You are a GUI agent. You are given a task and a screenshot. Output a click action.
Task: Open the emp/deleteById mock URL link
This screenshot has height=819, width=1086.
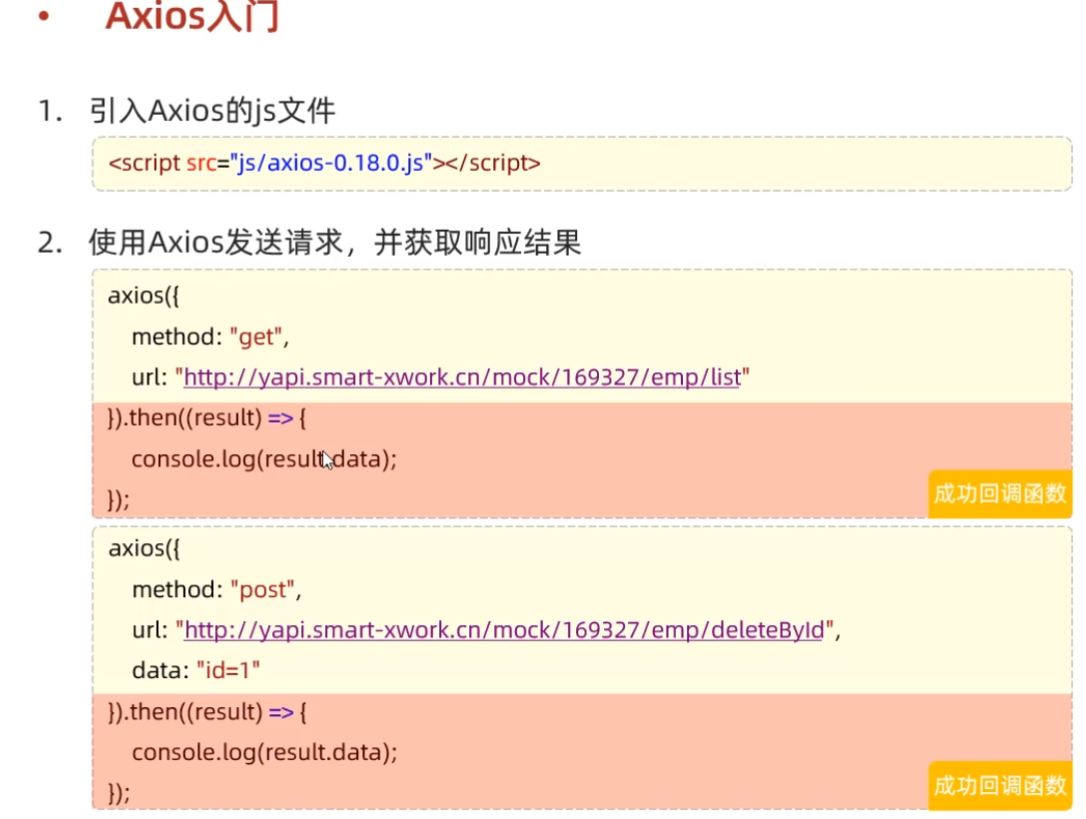pos(504,630)
